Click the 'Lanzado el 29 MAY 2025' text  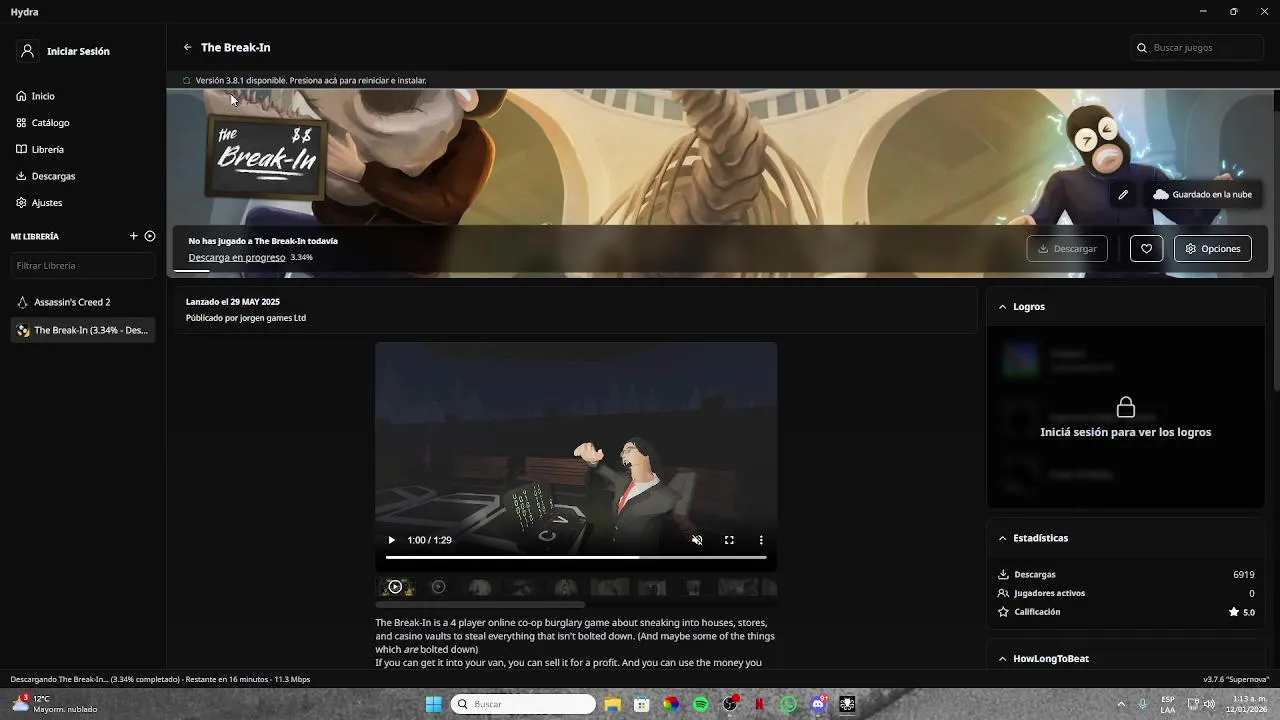[x=233, y=302]
